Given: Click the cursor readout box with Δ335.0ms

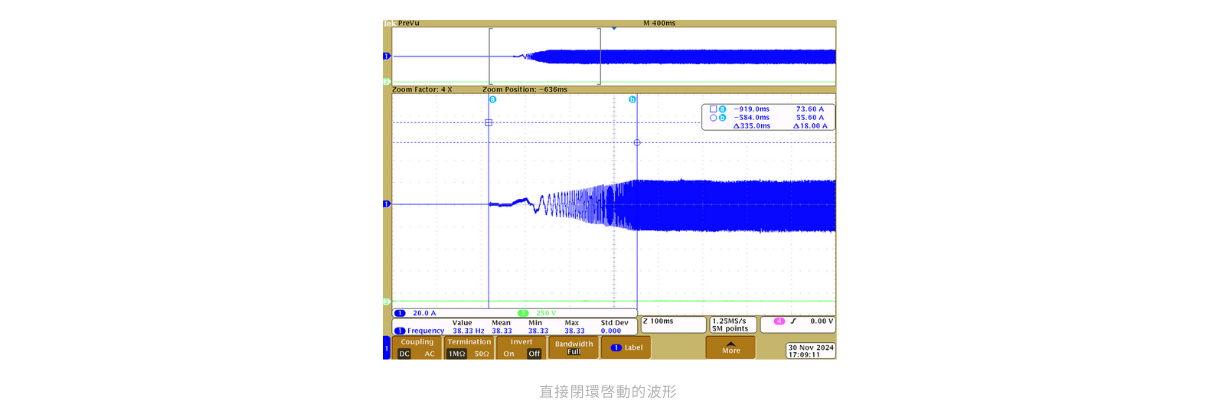Looking at the screenshot, I should 769,117.
